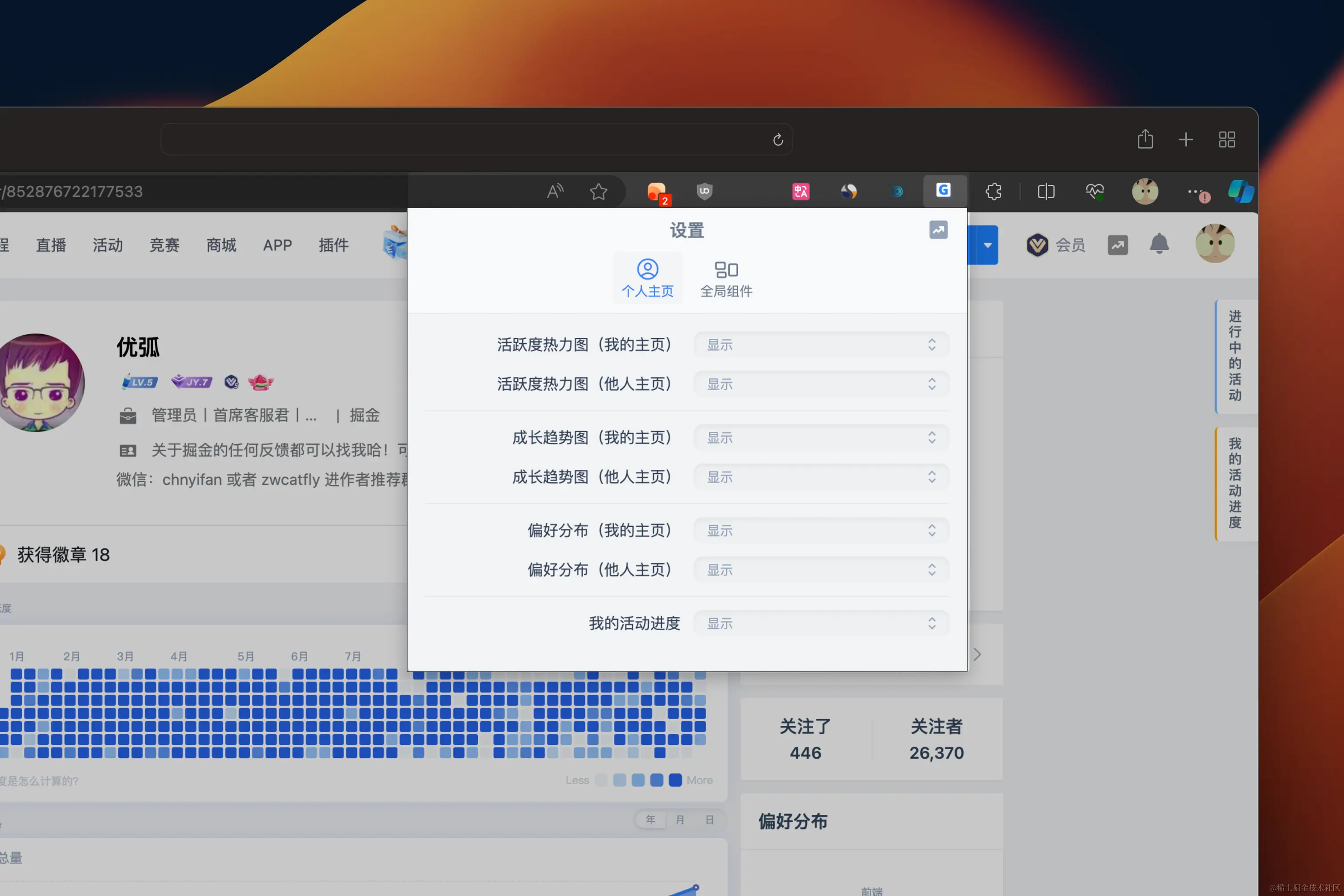Toggle the blue G extension popup
Viewport: 1344px width, 896px height.
(944, 190)
